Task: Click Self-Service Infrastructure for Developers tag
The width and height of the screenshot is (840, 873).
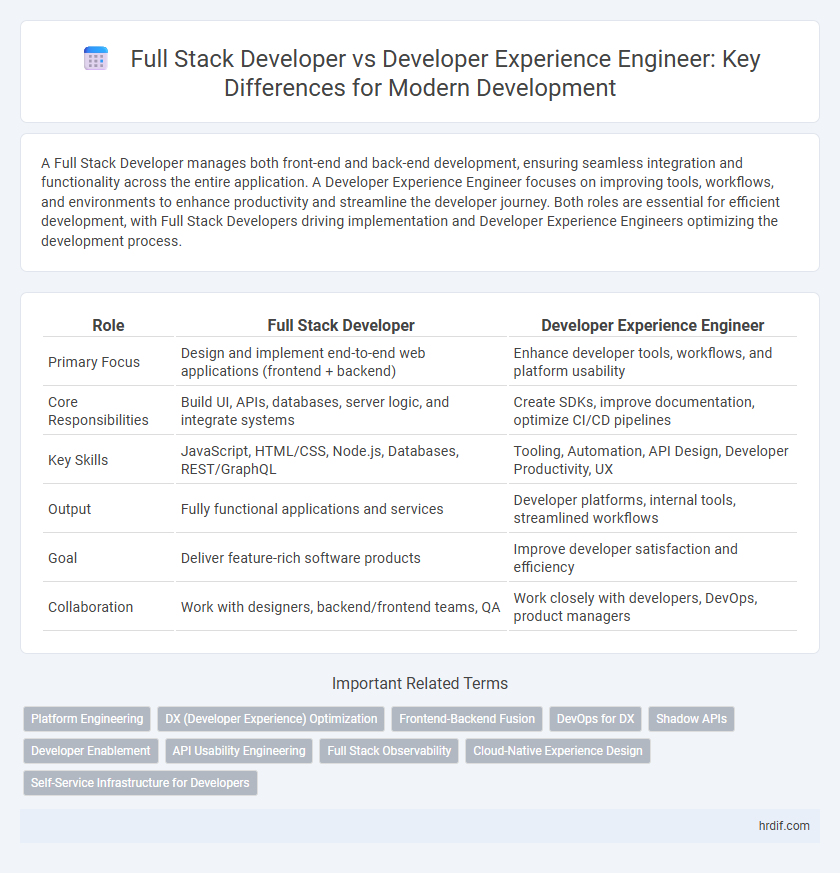Action: pos(140,783)
